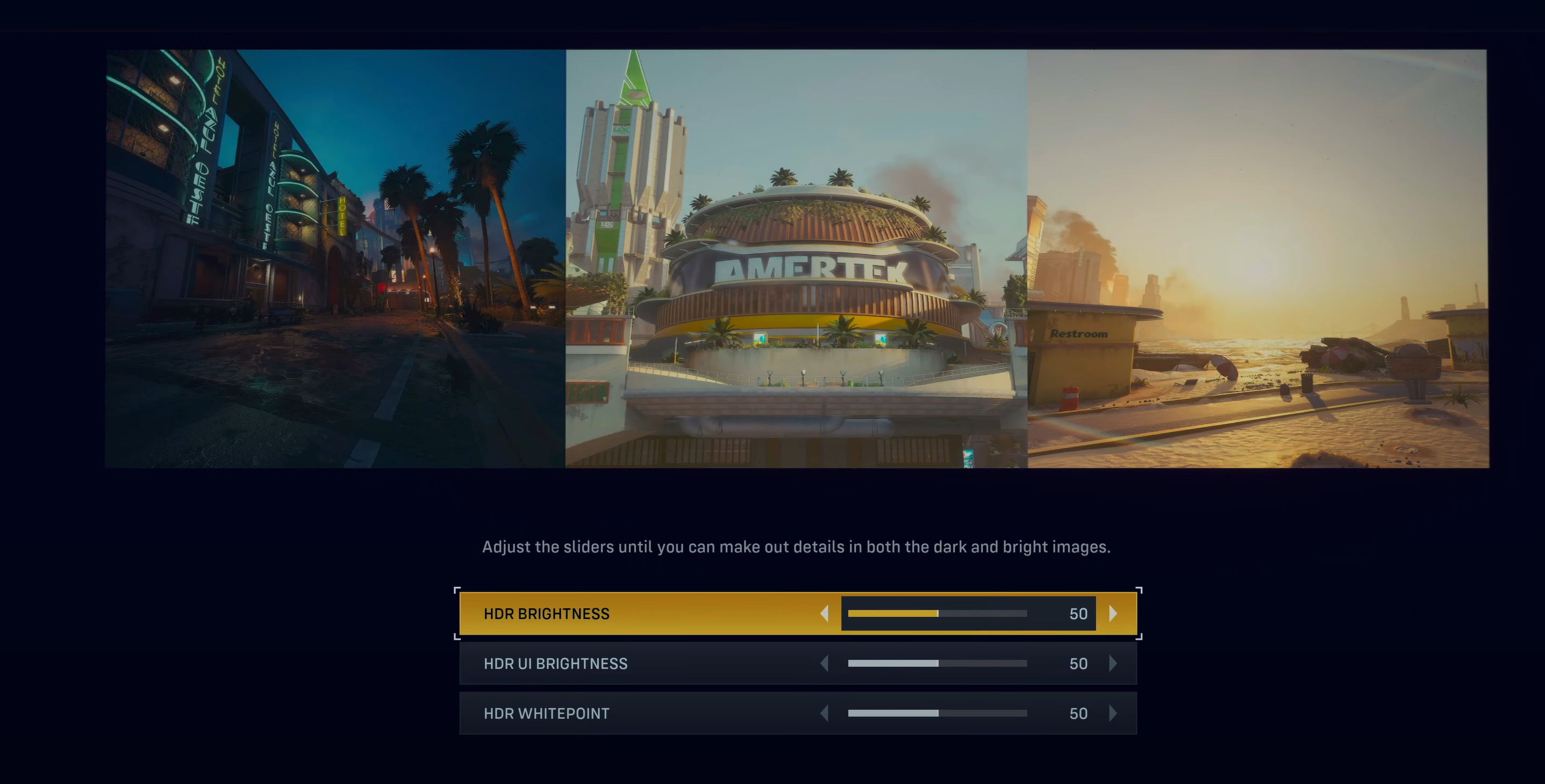The height and width of the screenshot is (784, 1545).
Task: Click the HDR Whitepoint slider track
Action: 938,713
